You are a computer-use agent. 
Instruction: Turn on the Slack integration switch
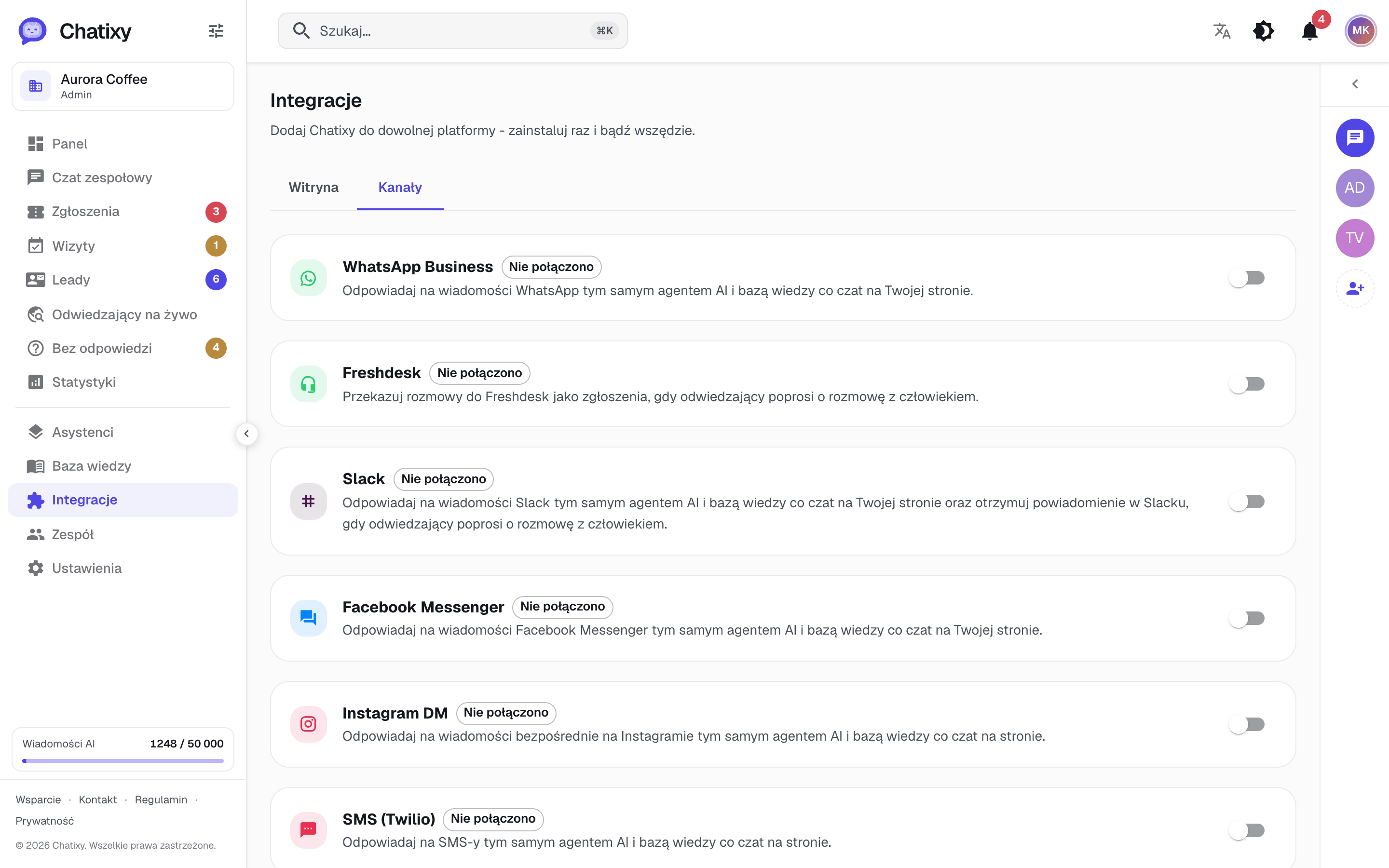tap(1247, 502)
